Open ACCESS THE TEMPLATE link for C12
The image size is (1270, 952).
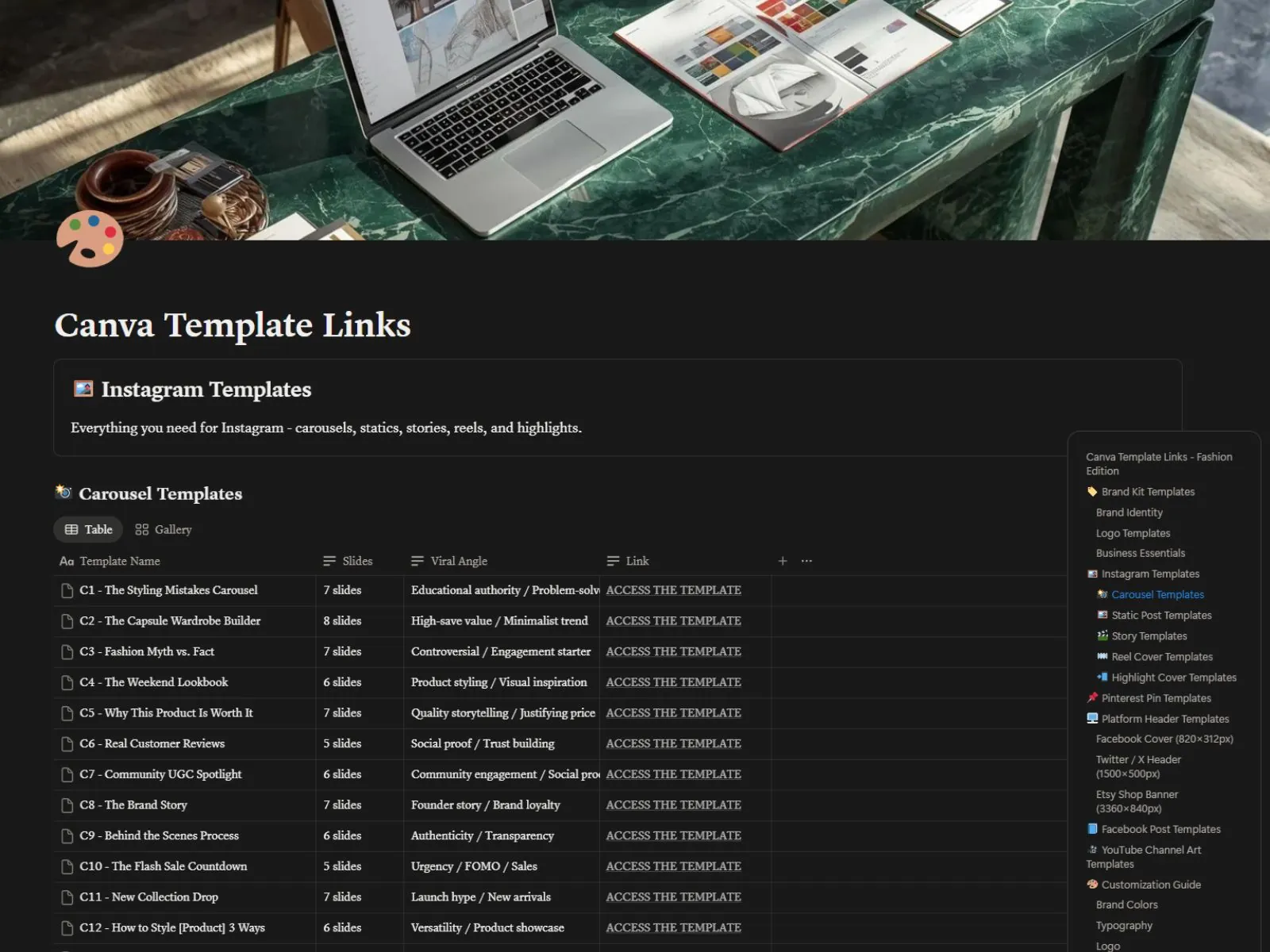(x=673, y=928)
